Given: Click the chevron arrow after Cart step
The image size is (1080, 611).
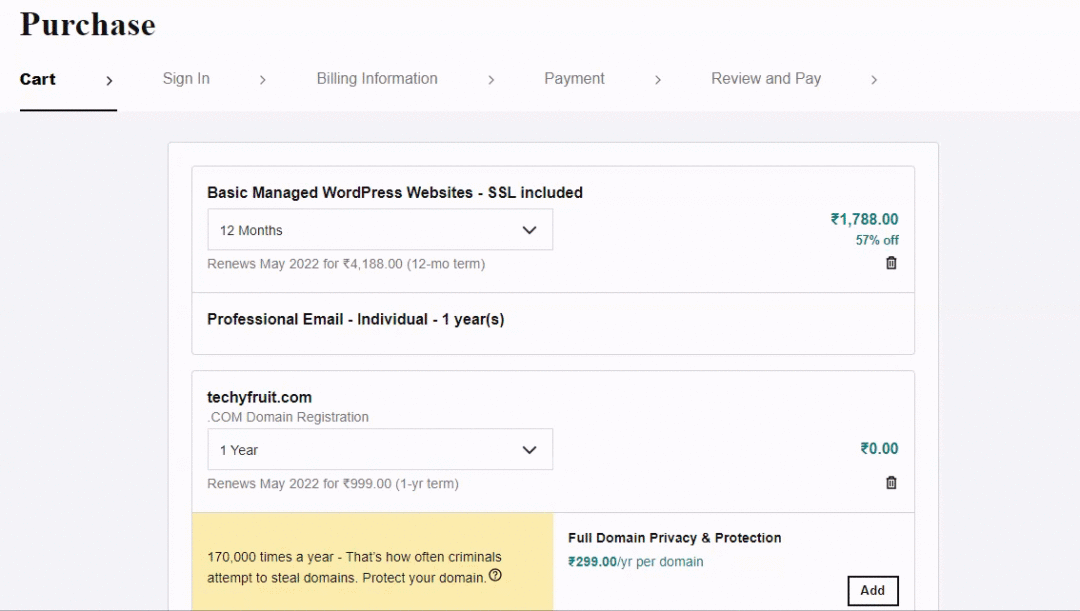Looking at the screenshot, I should [109, 81].
